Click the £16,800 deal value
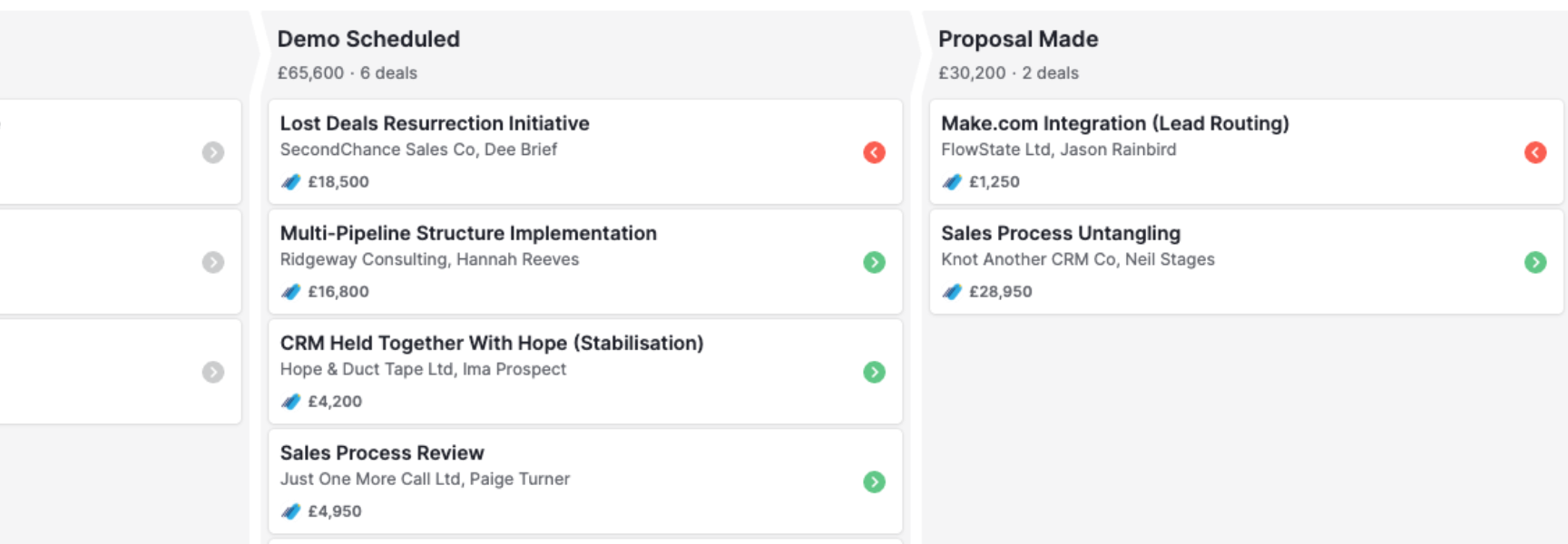The image size is (1568, 544). click(338, 292)
